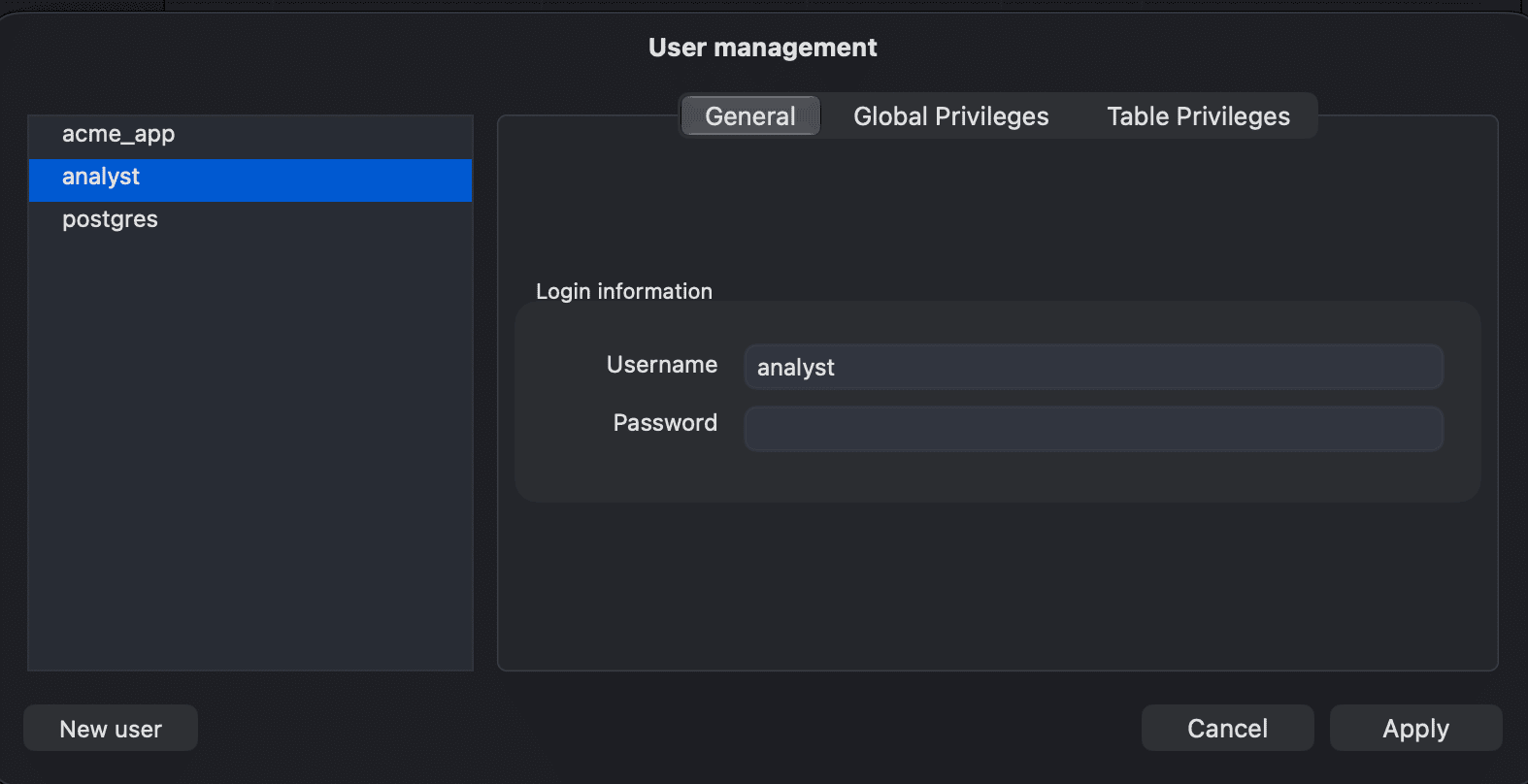This screenshot has width=1528, height=784.
Task: Focus the Password input field
Action: tap(1093, 428)
